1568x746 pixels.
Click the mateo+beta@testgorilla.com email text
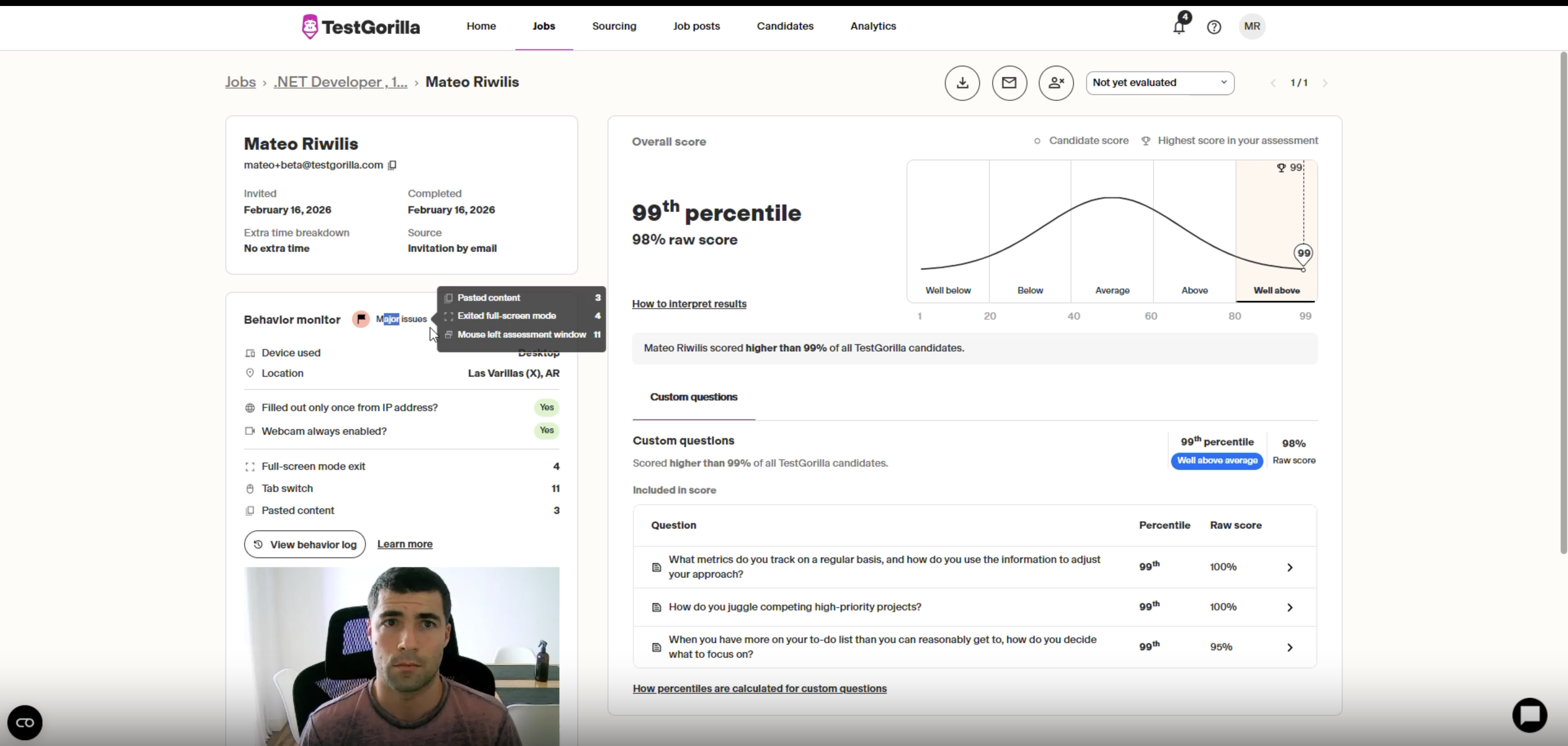tap(313, 165)
